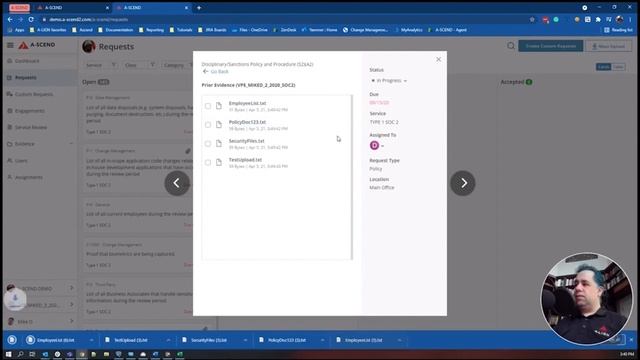Open menu for PolicyDoc123 download item

pyautogui.click(x=322, y=340)
